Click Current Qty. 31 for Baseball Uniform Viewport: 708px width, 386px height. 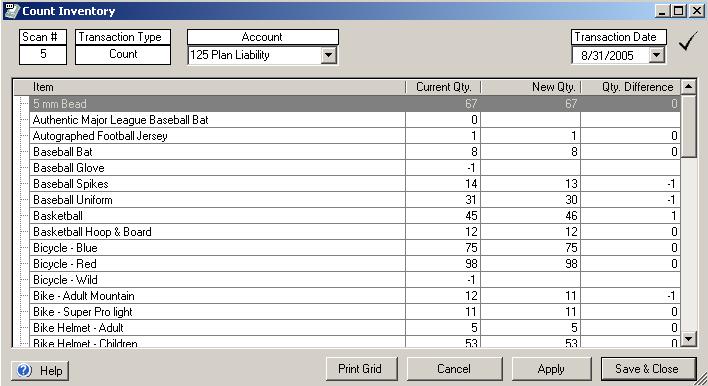[443, 200]
